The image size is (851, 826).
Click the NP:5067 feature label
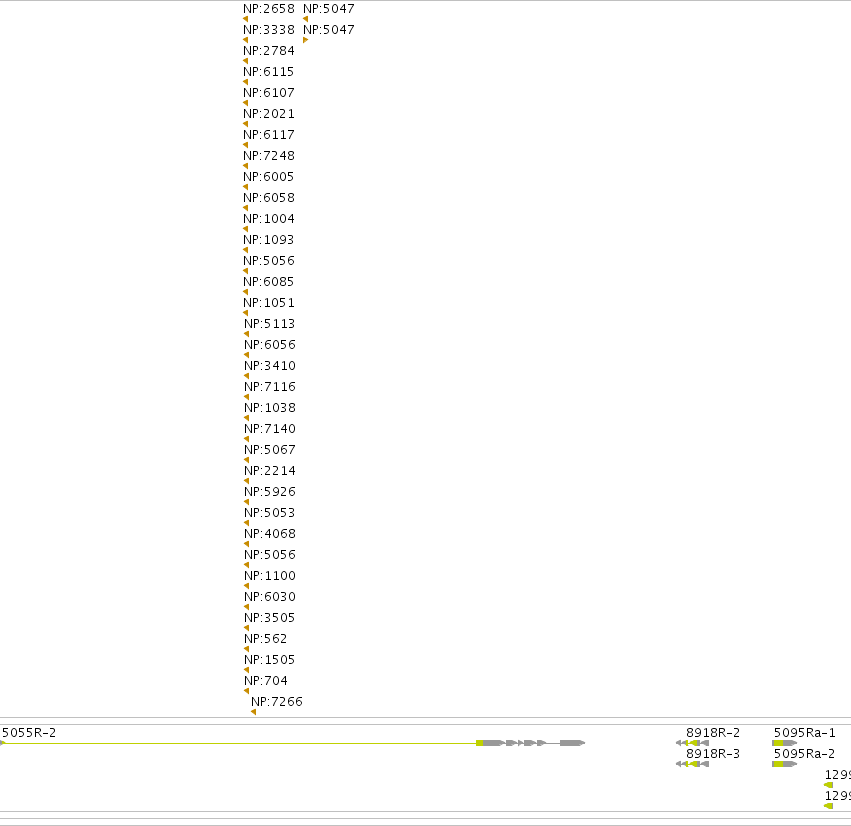point(270,450)
